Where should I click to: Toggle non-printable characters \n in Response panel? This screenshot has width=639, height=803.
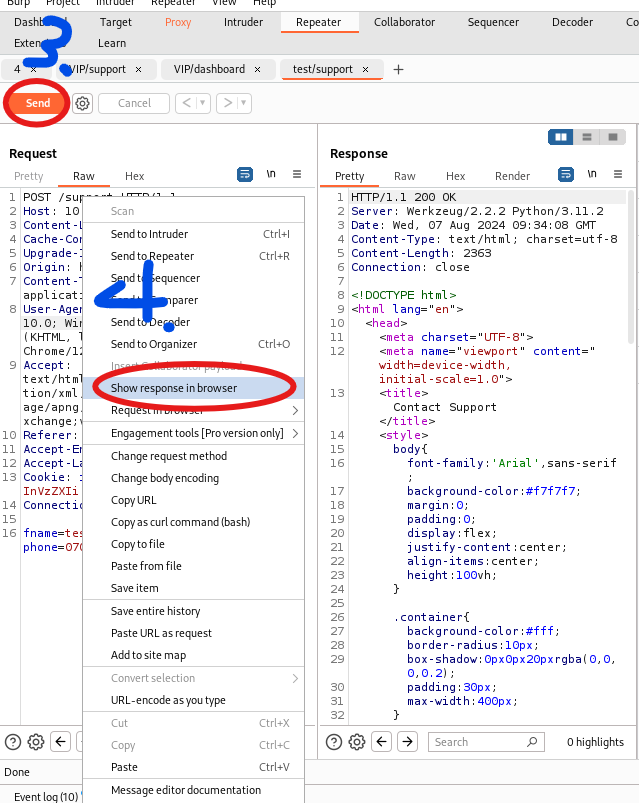pos(592,174)
